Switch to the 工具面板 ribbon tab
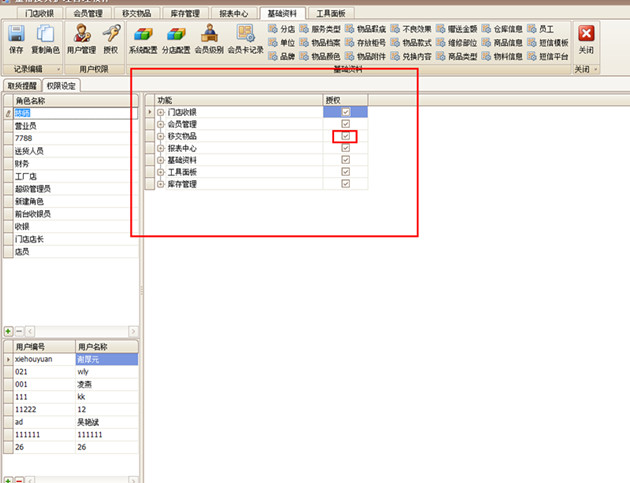The width and height of the screenshot is (630, 483). click(x=331, y=14)
